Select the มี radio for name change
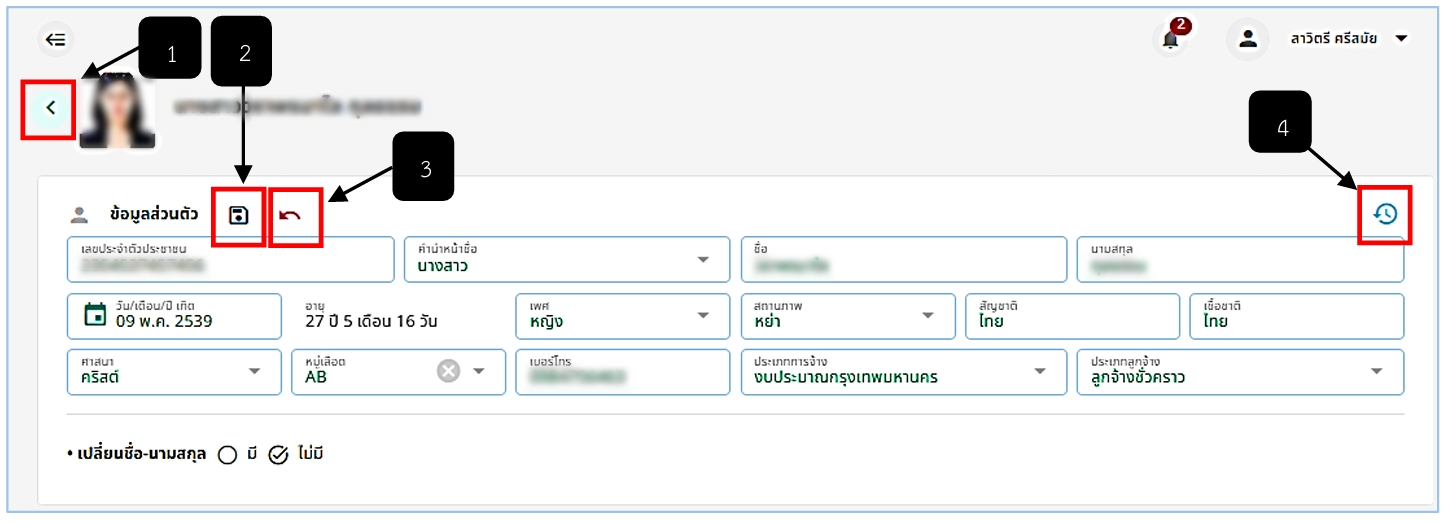 227,455
